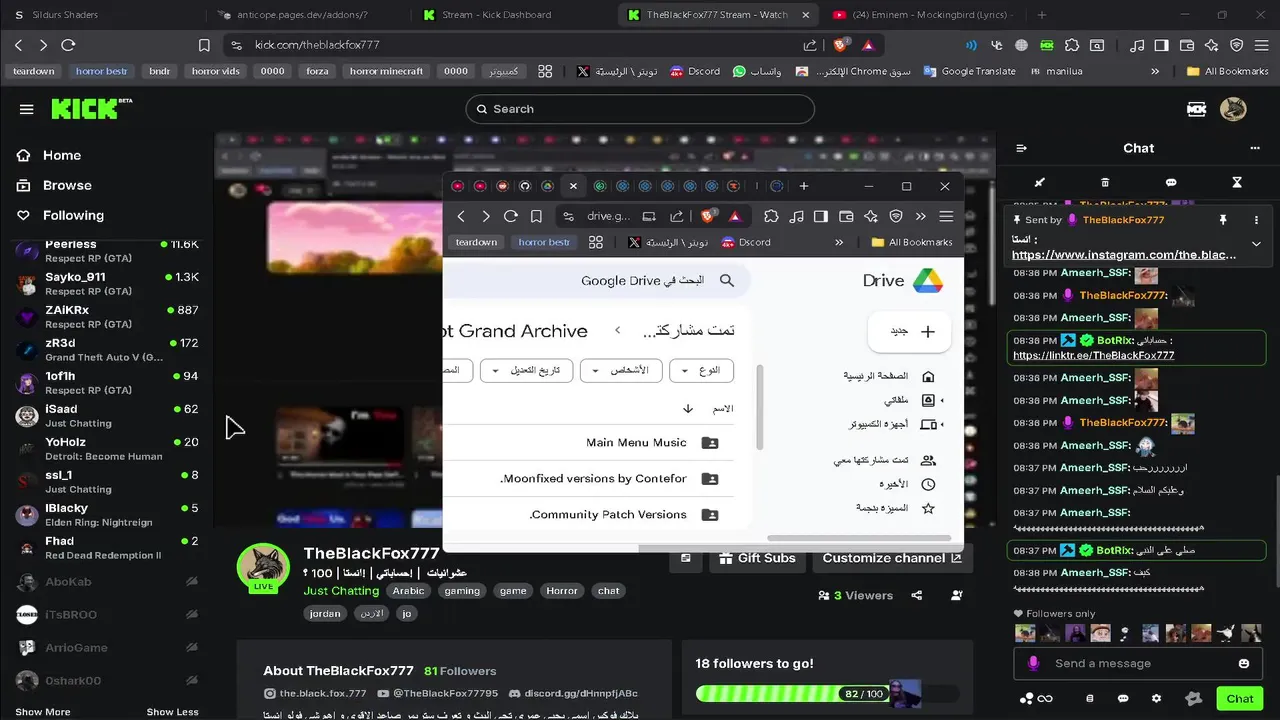Click the green Chat send button

pyautogui.click(x=1240, y=699)
